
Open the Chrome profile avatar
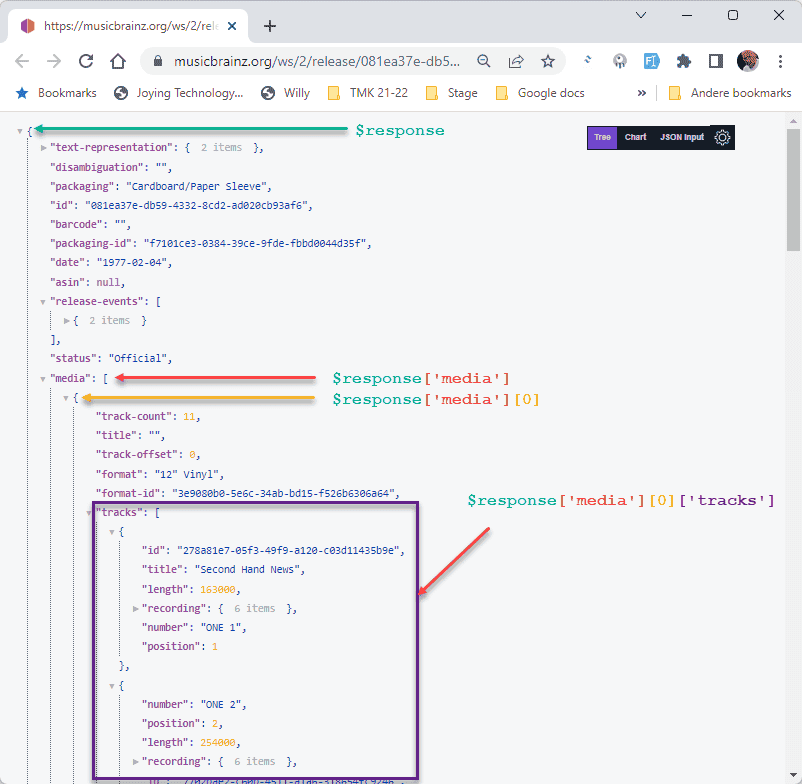[748, 61]
